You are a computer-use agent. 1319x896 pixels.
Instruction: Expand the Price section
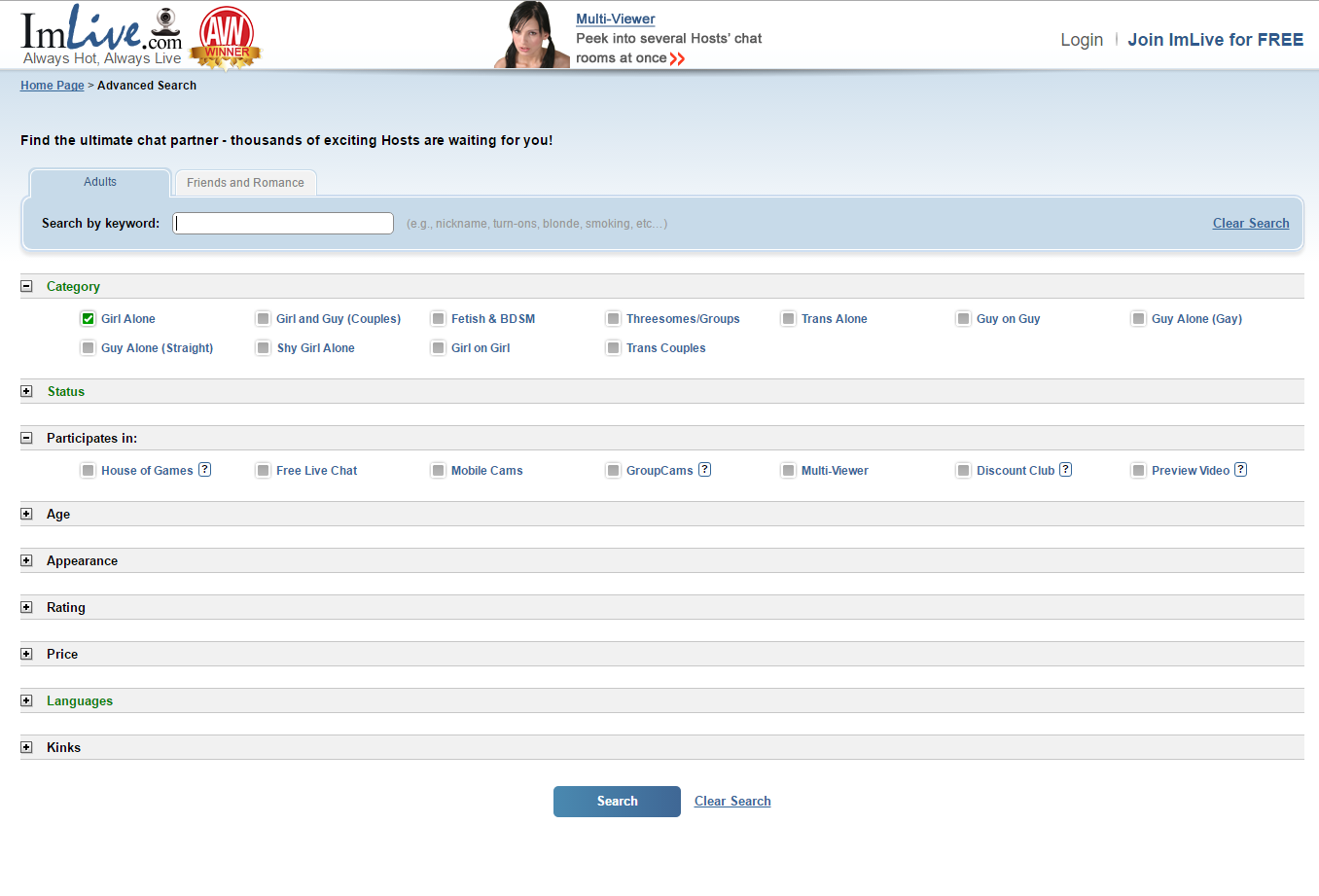coord(26,654)
